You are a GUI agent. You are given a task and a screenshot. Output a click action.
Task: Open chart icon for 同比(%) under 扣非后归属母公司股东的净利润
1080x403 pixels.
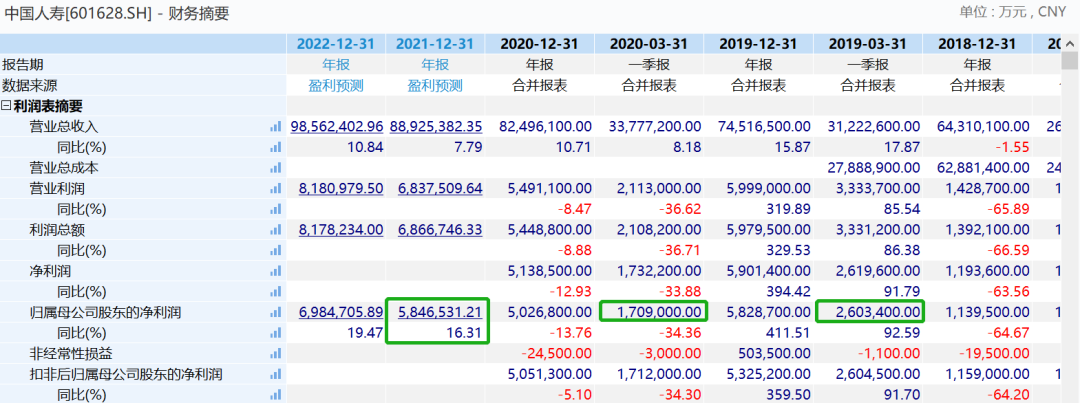click(276, 395)
